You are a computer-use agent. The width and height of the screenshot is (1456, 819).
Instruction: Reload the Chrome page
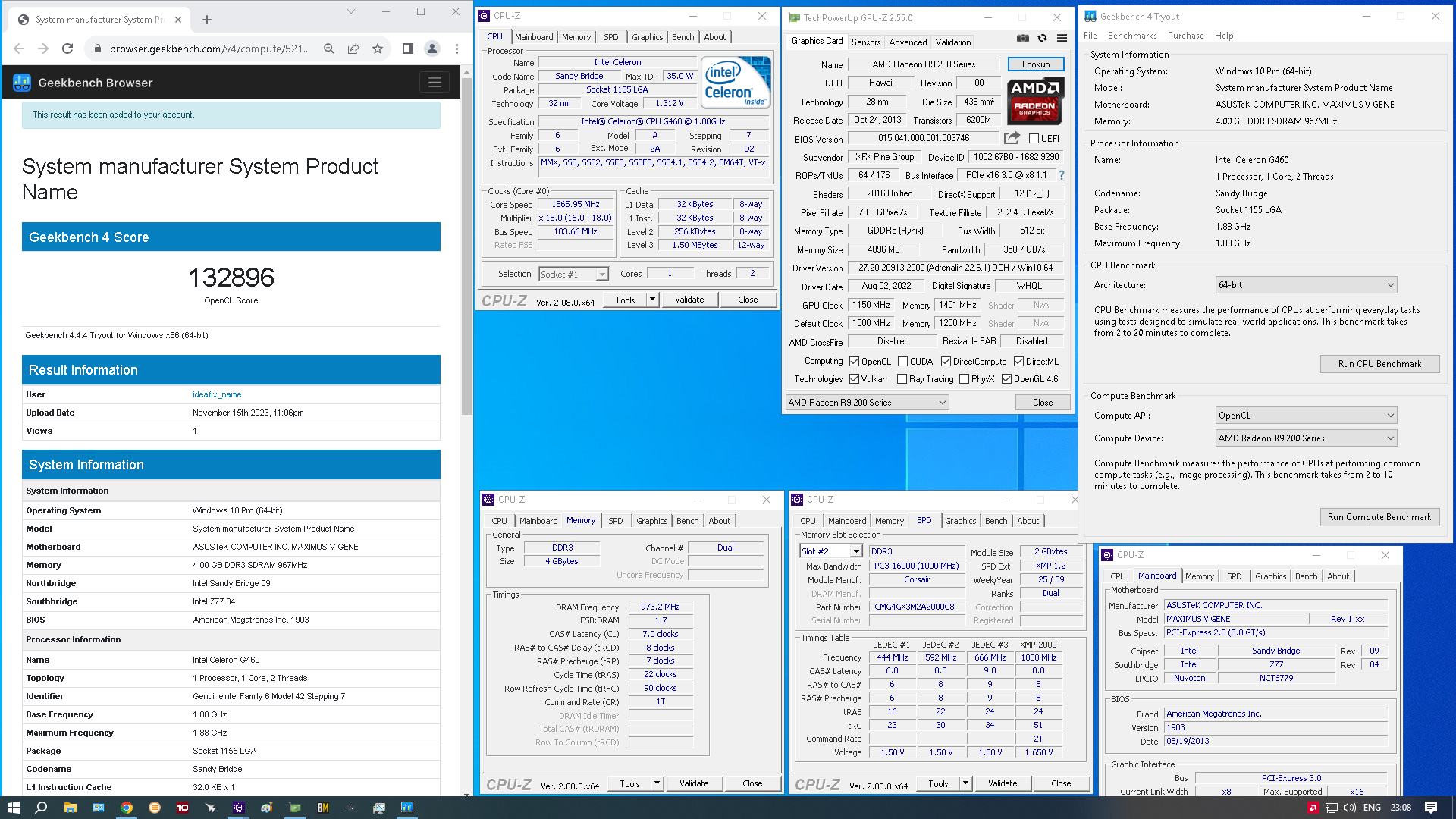coord(67,49)
